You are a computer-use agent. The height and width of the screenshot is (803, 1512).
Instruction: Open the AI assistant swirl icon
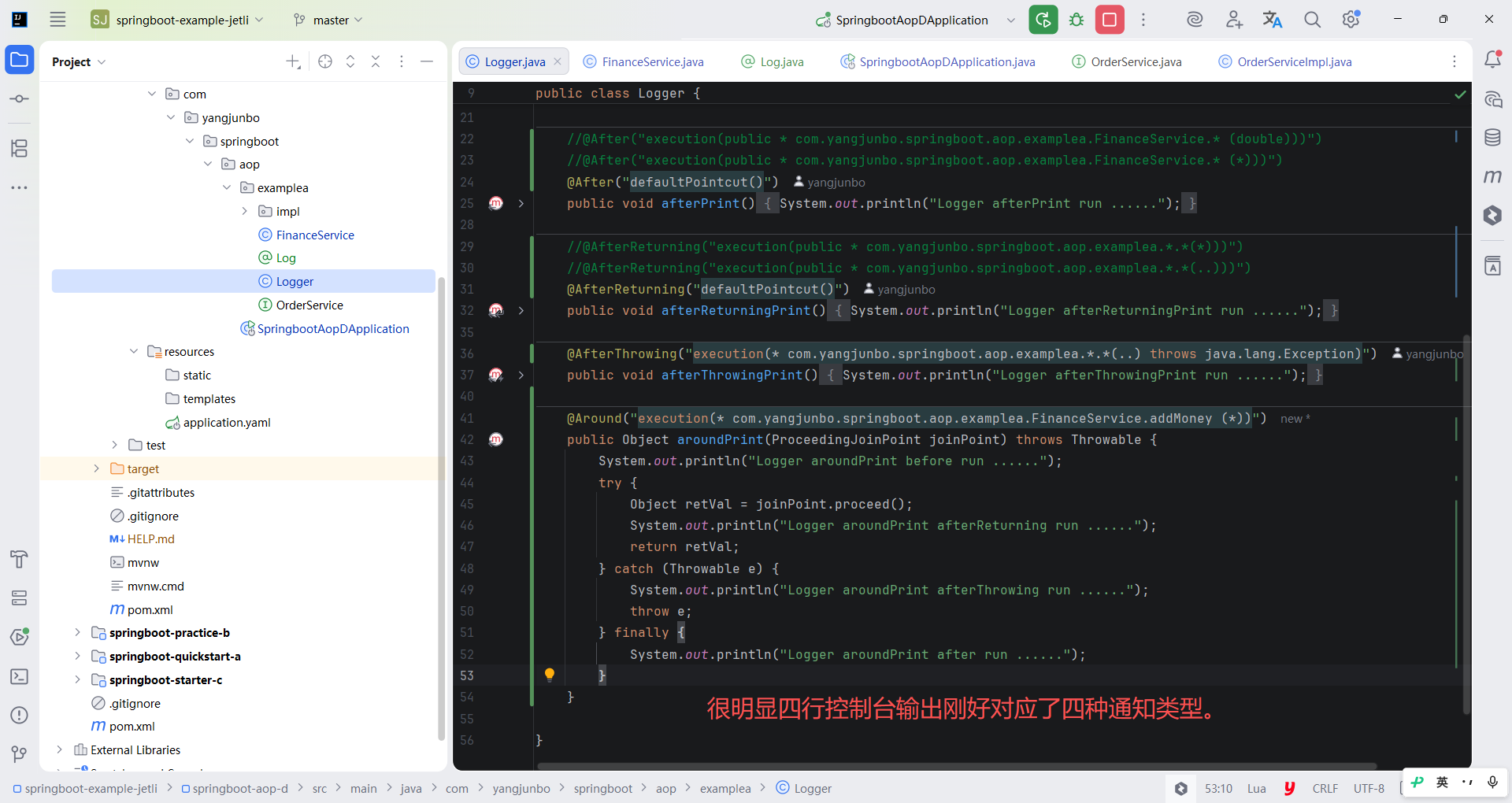click(x=1195, y=20)
